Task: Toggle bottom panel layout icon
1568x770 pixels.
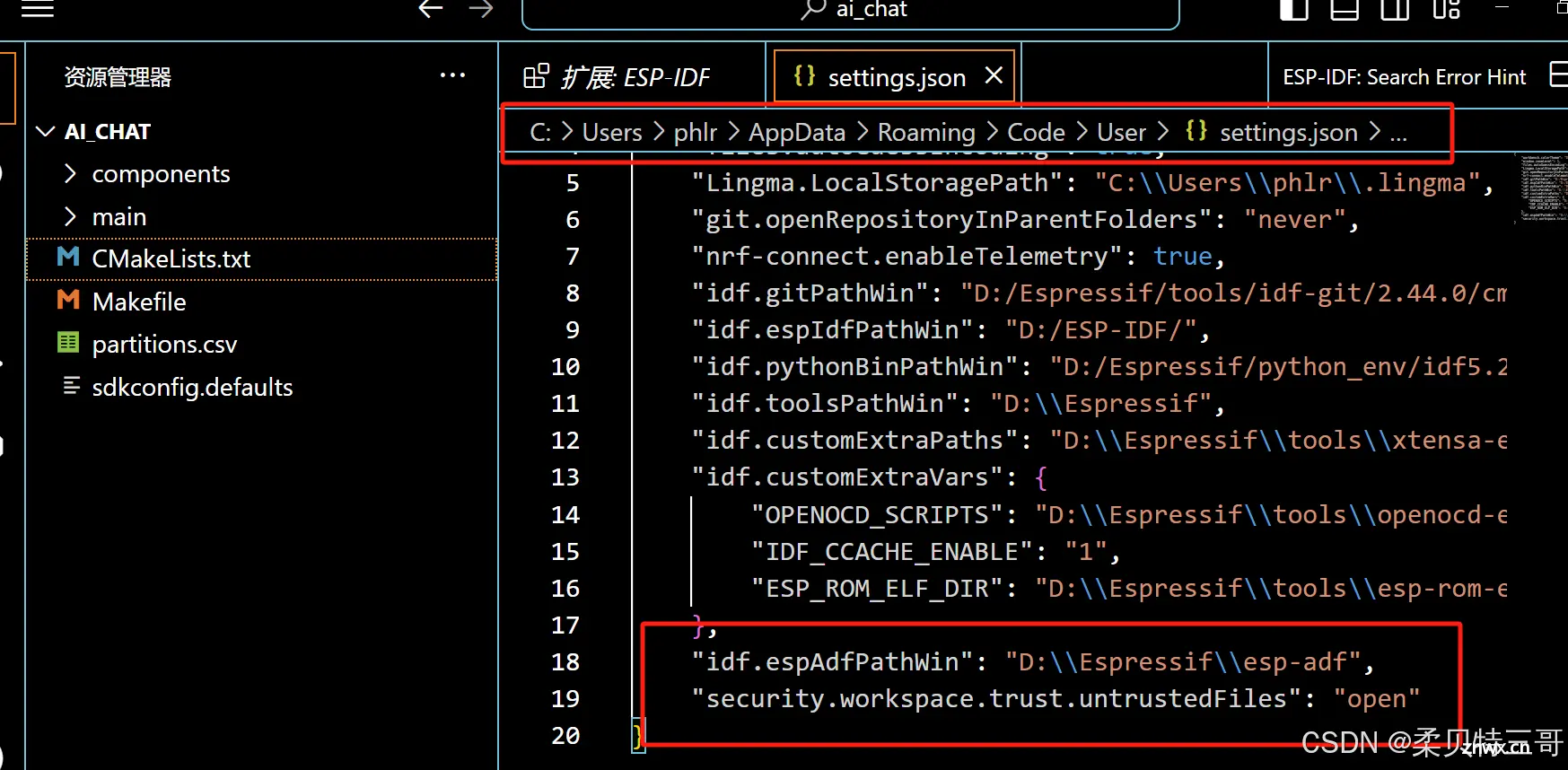Action: click(x=1344, y=9)
